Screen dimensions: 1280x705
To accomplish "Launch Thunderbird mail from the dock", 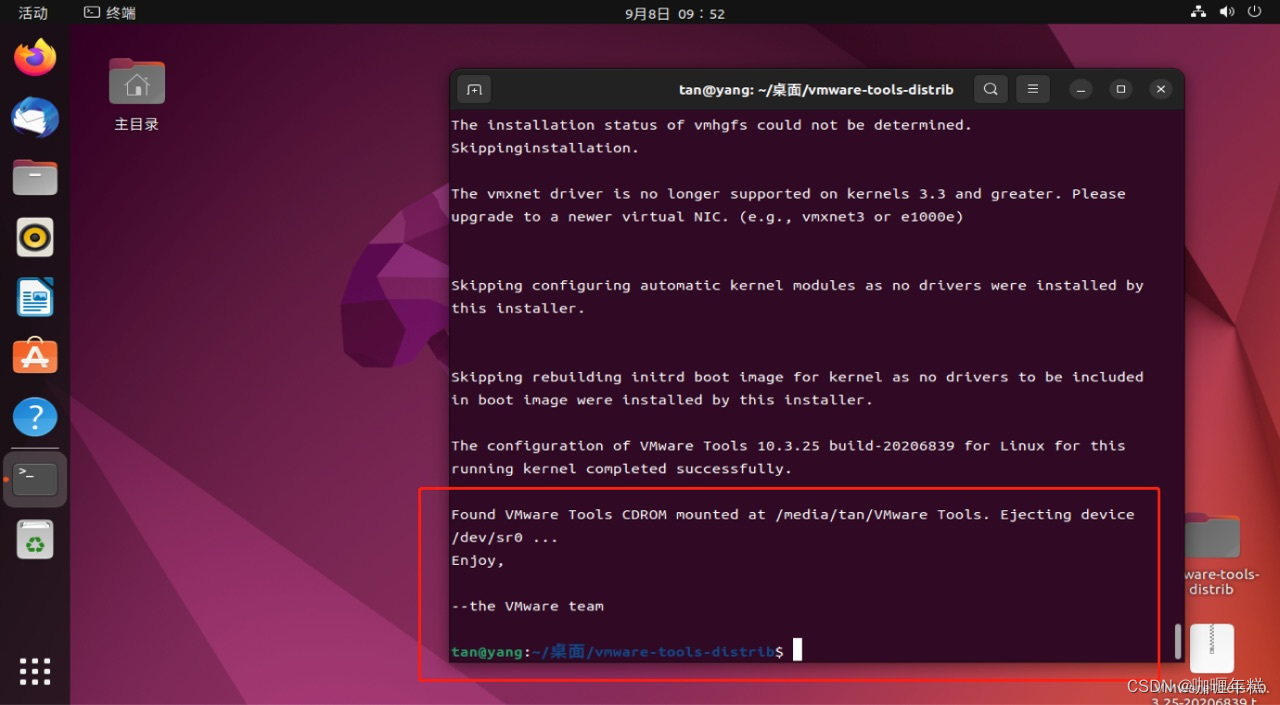I will (35, 118).
